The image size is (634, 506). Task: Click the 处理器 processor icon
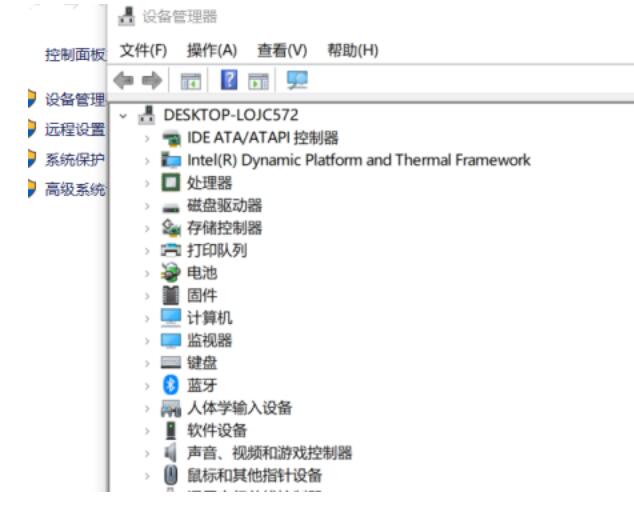pyautogui.click(x=170, y=183)
